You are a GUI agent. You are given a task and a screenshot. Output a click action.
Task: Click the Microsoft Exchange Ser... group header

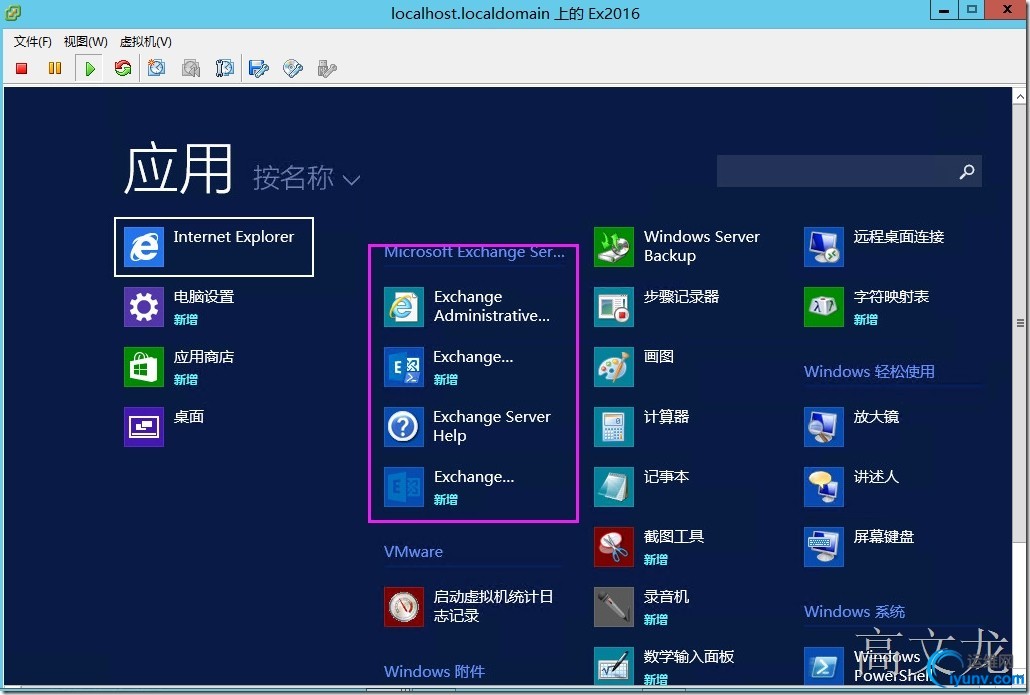point(474,252)
